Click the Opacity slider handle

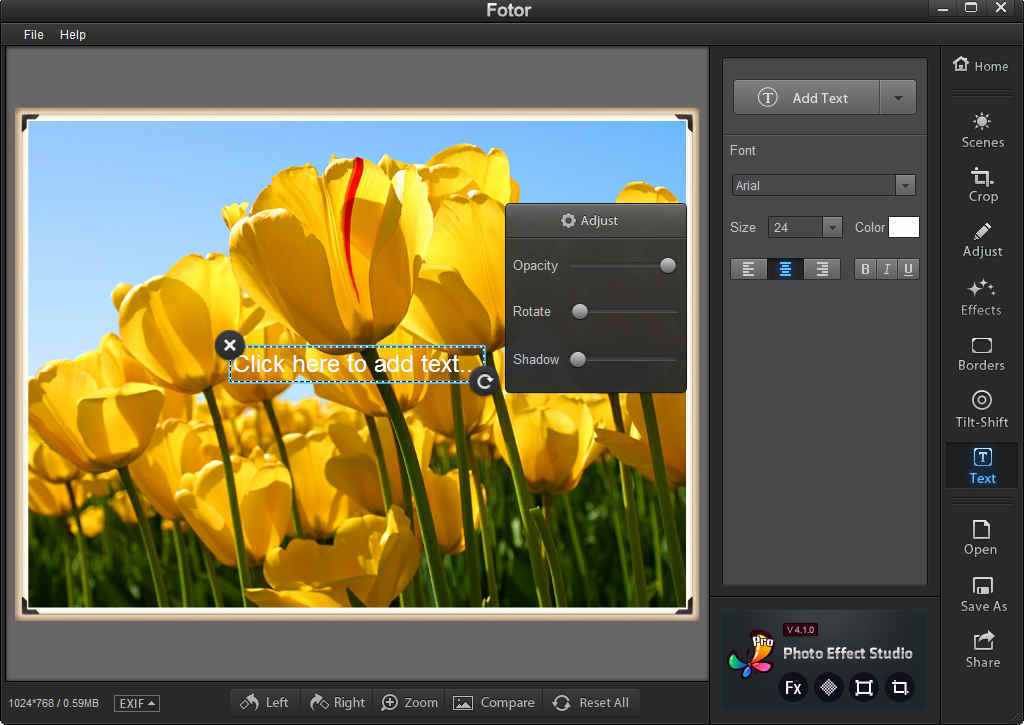tap(667, 265)
